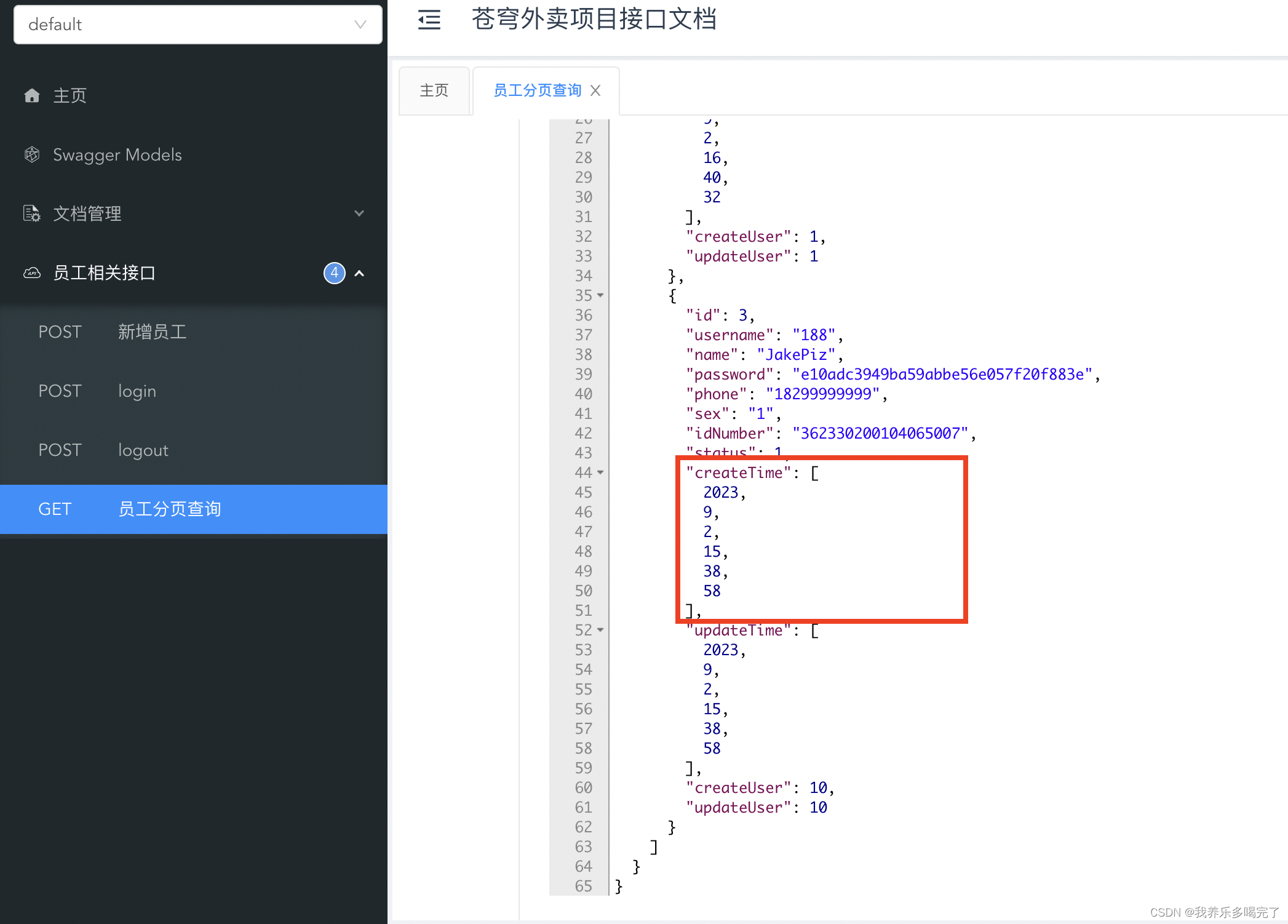
Task: Fold the createTime array at line 44
Action: coord(600,472)
